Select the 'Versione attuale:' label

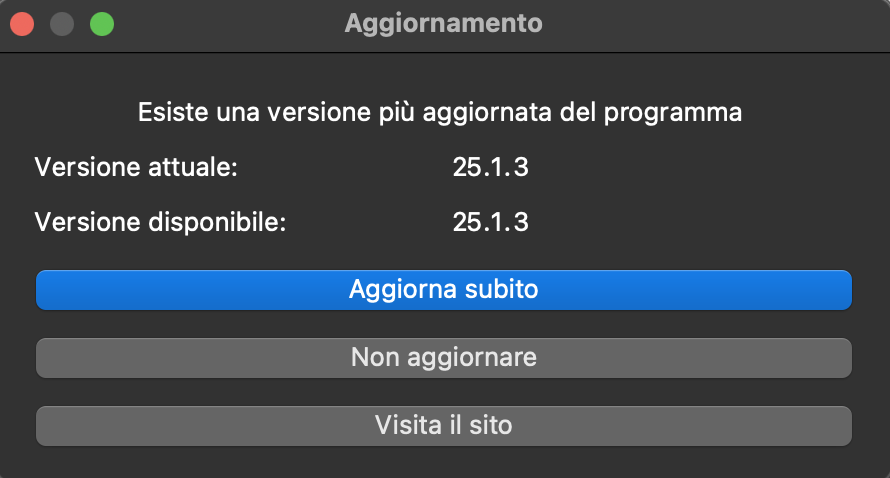click(136, 167)
